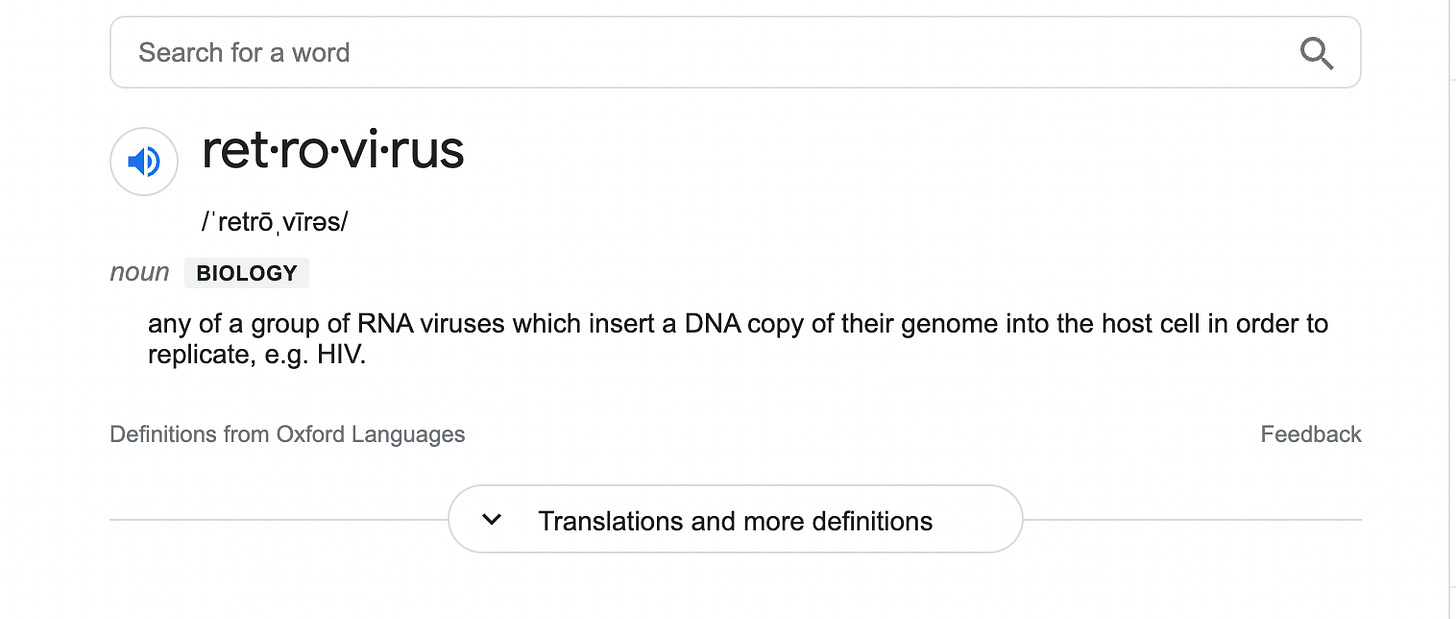
Task: Click the BIOLOGY subject tag
Action: [247, 273]
